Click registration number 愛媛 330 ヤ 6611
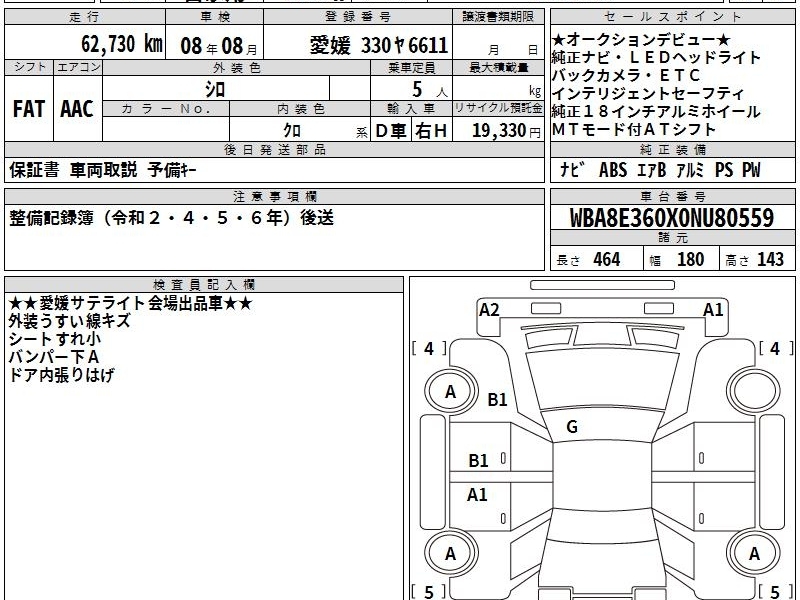Screen dimensions: 800x600 pyautogui.click(x=379, y=45)
